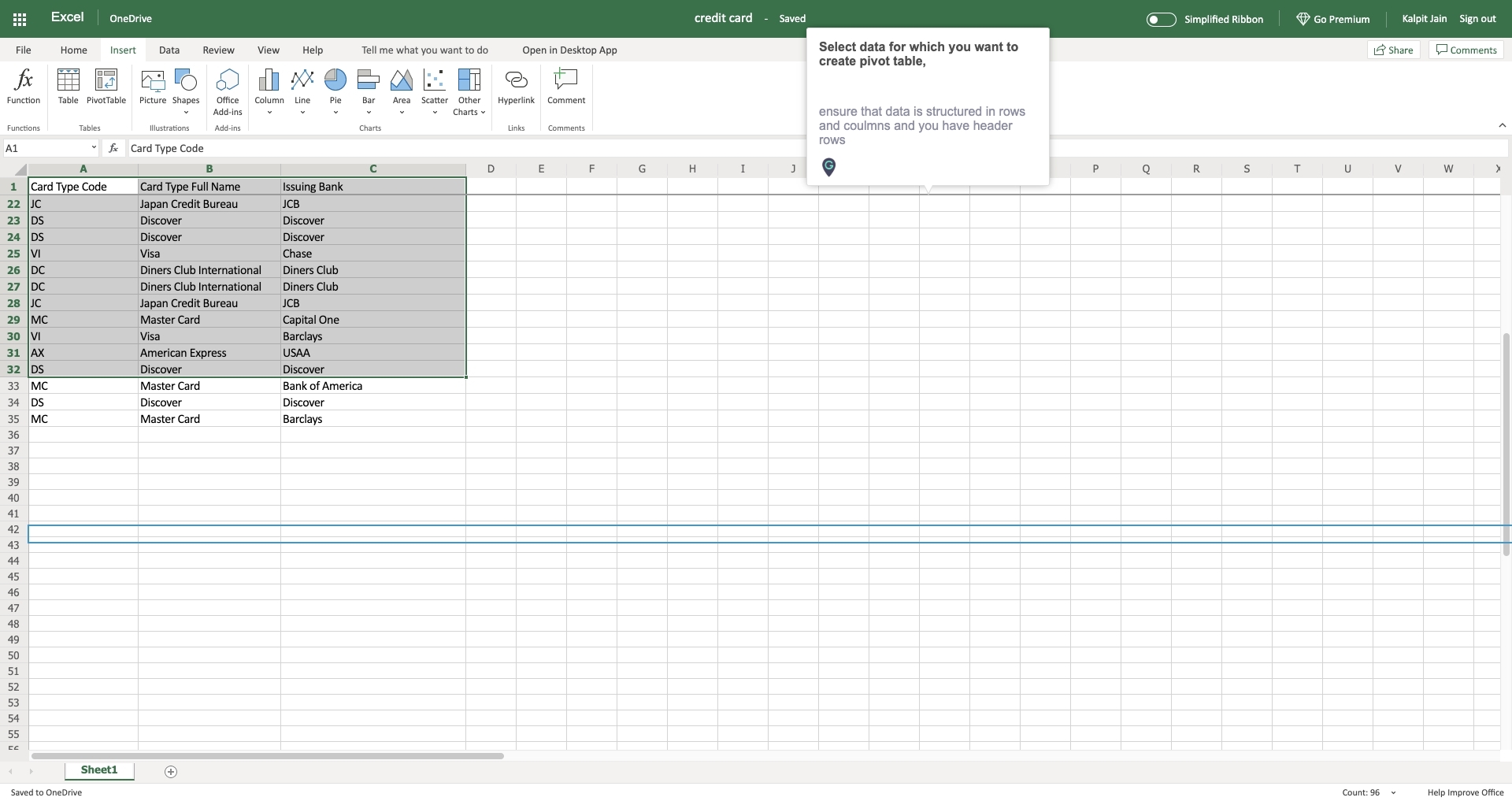Switch to the Data tab
Image resolution: width=1512 pixels, height=801 pixels.
point(169,50)
